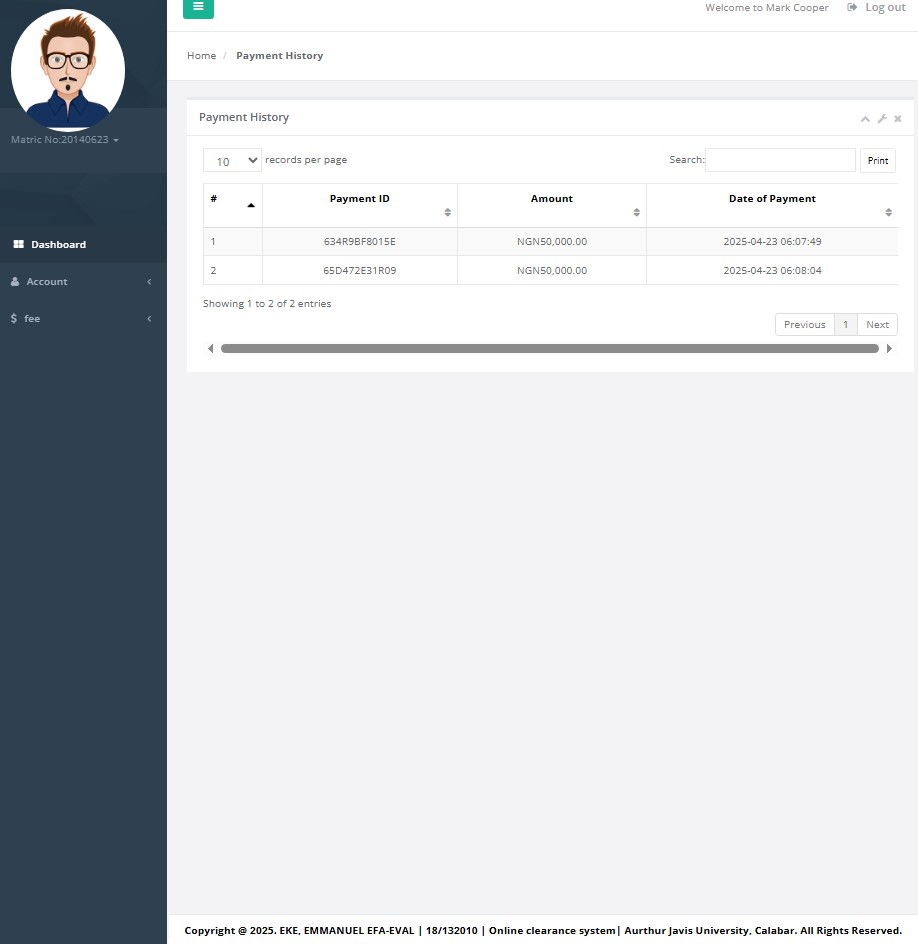The image size is (918, 944).
Task: Open Matric No:20140623 dropdown
Action: pyautogui.click(x=64, y=140)
